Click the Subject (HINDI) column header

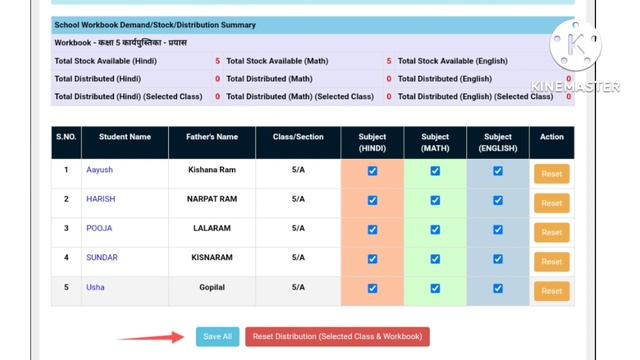coord(372,142)
